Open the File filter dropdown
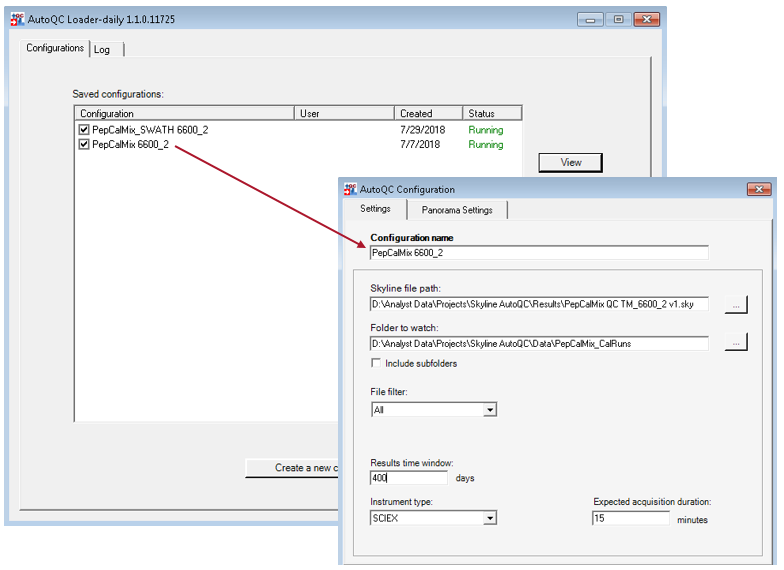Screen dimensions: 784x570 click(490, 410)
